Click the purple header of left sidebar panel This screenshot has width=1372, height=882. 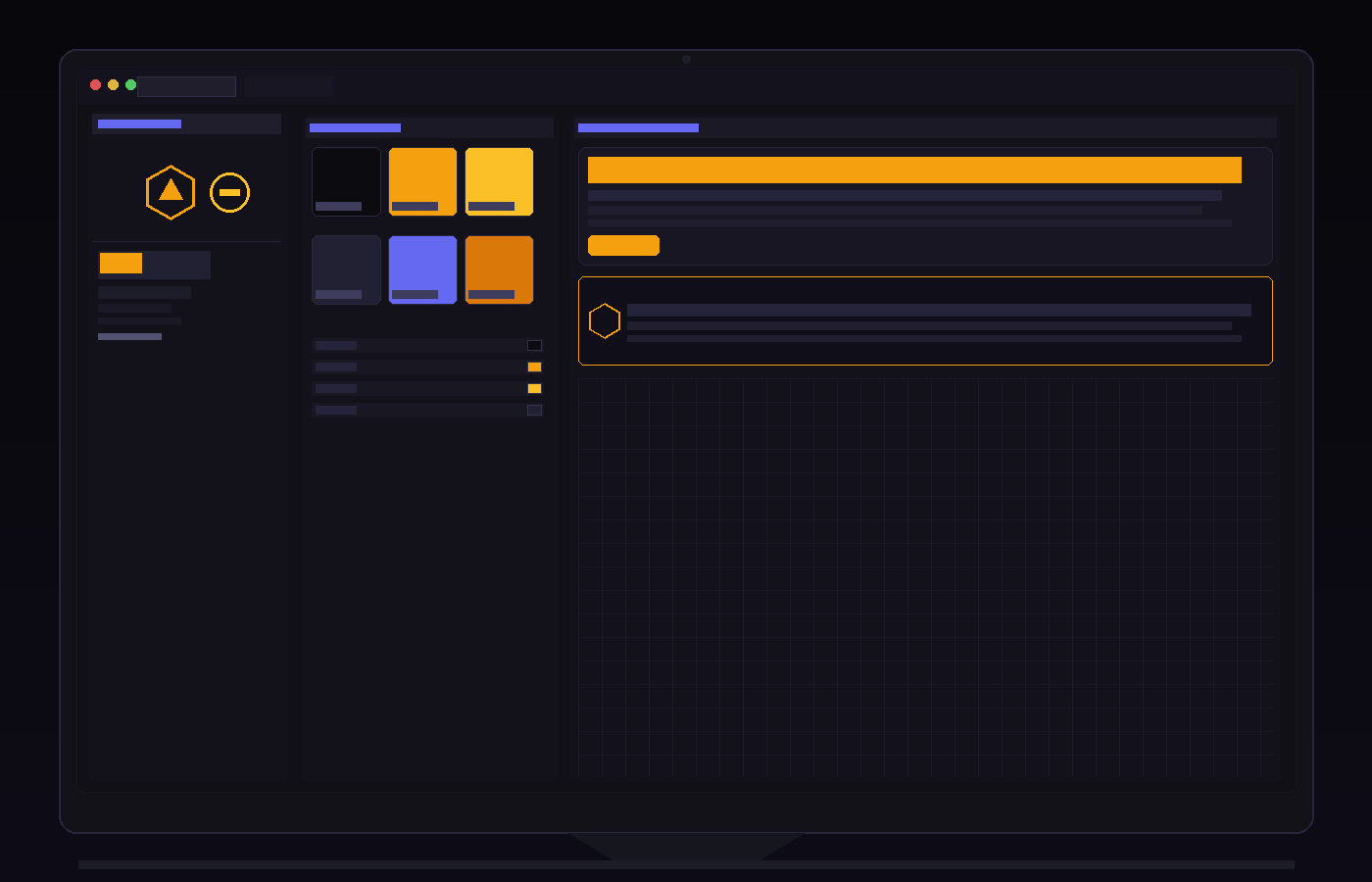[139, 123]
